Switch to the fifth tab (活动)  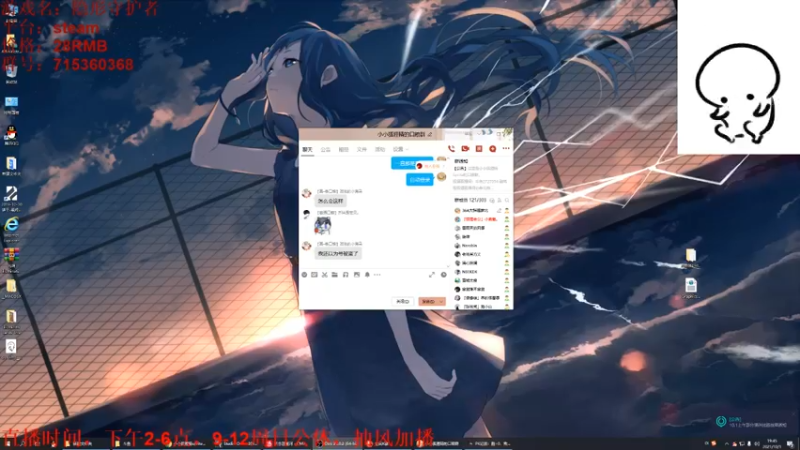pos(380,149)
